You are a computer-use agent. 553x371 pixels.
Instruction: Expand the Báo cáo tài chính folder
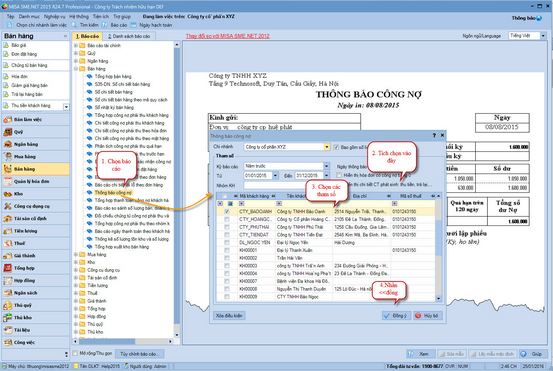tap(75, 45)
